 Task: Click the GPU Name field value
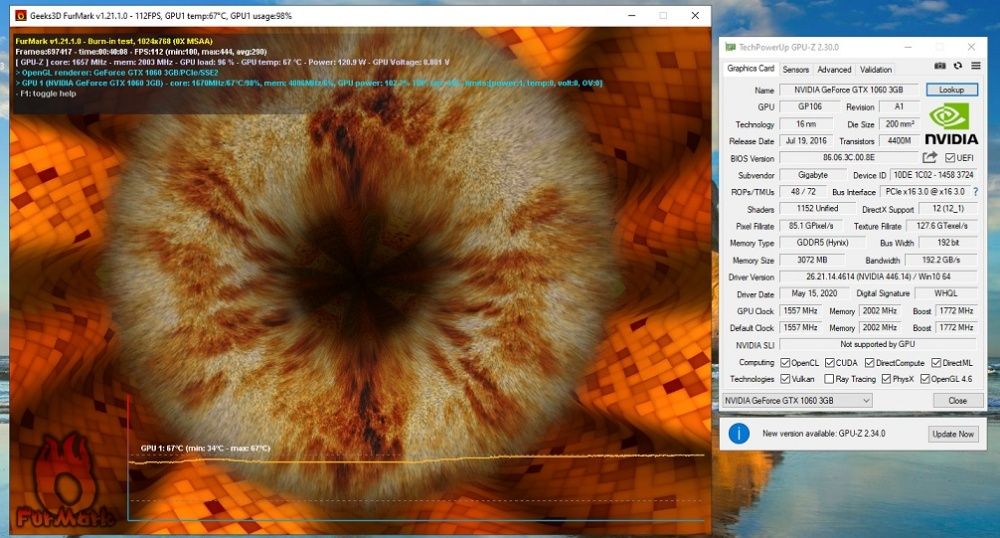(849, 90)
